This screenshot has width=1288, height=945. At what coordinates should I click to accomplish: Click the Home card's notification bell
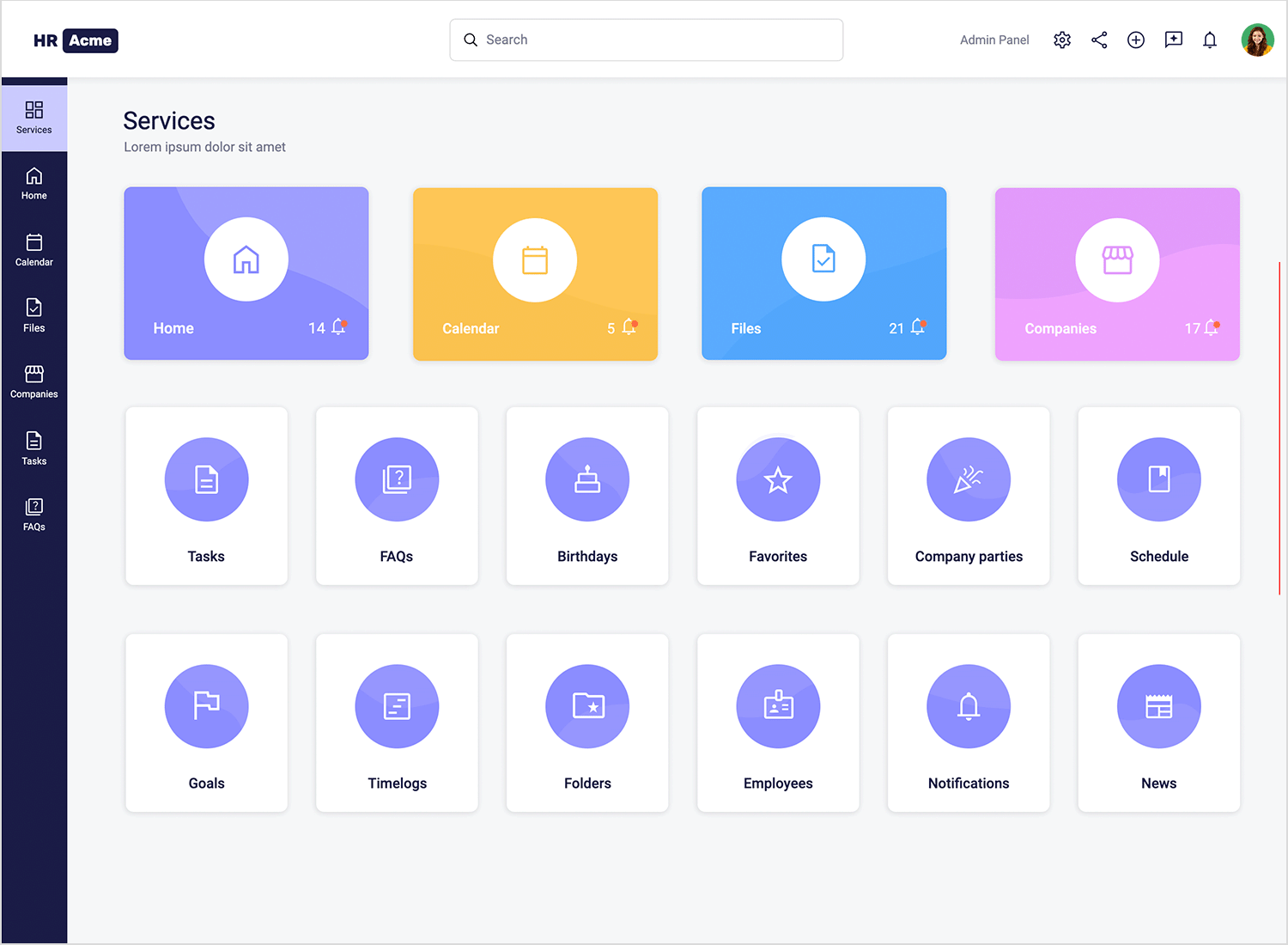[x=338, y=327]
